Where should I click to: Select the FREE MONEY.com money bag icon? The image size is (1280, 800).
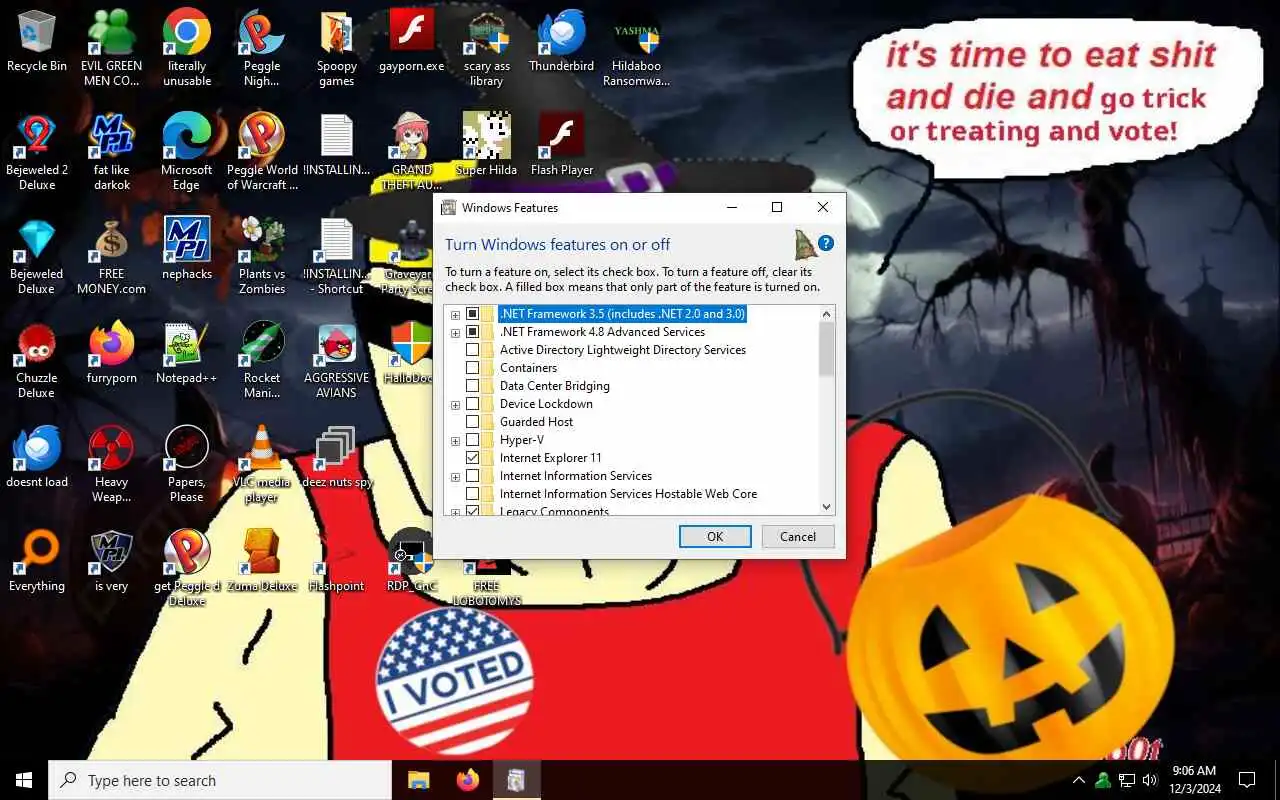point(111,256)
